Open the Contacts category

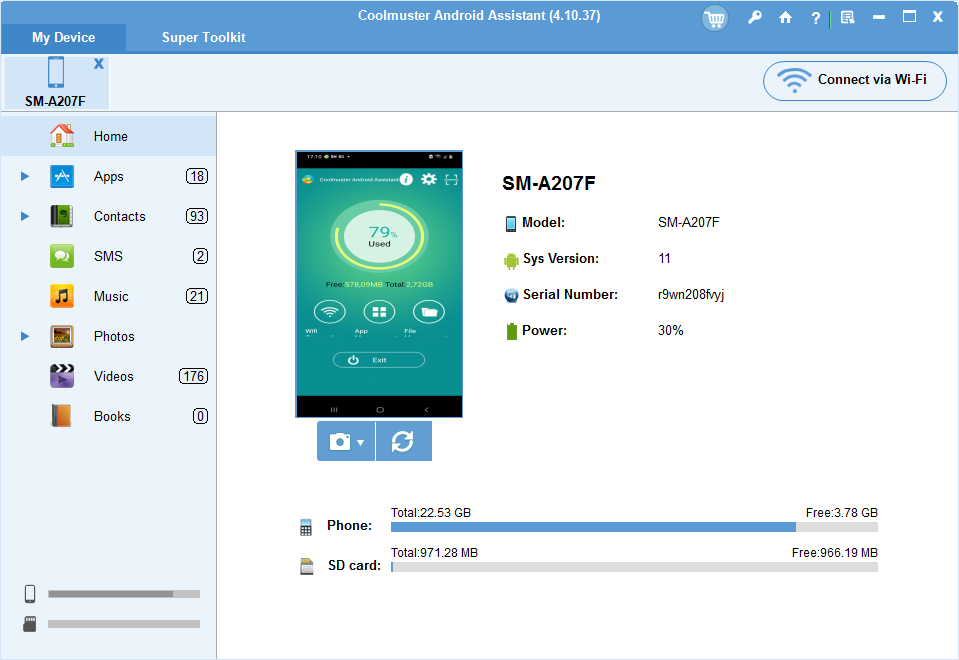click(x=108, y=217)
